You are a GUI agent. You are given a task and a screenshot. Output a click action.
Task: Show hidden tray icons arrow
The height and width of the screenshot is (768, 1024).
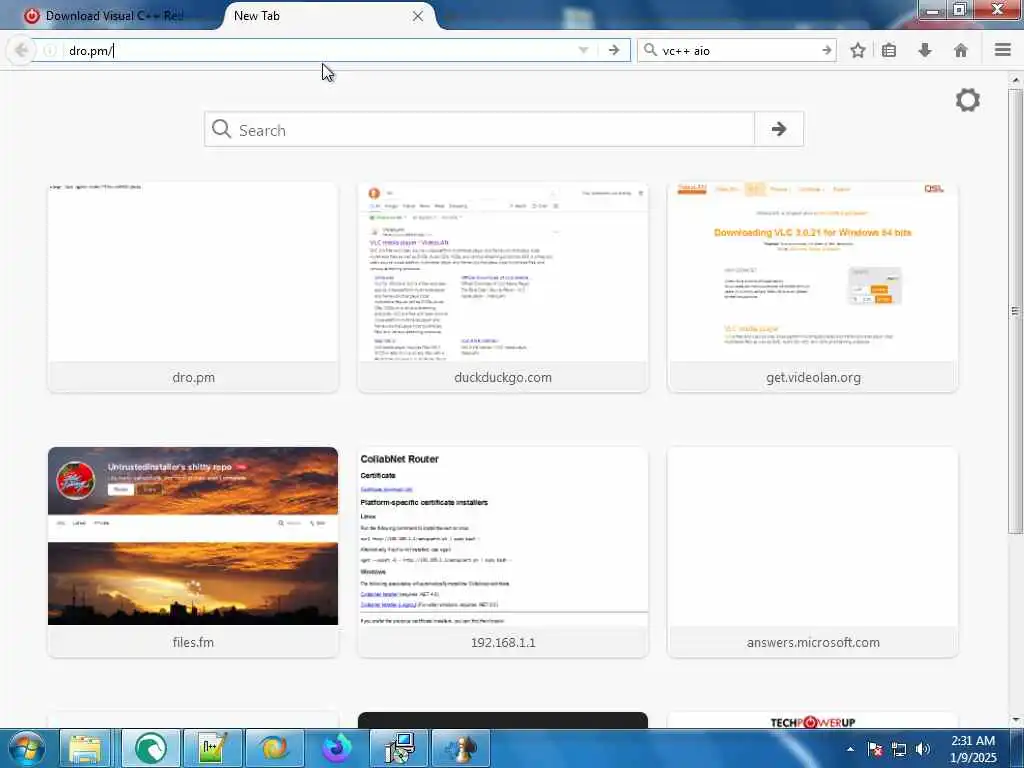tap(850, 749)
